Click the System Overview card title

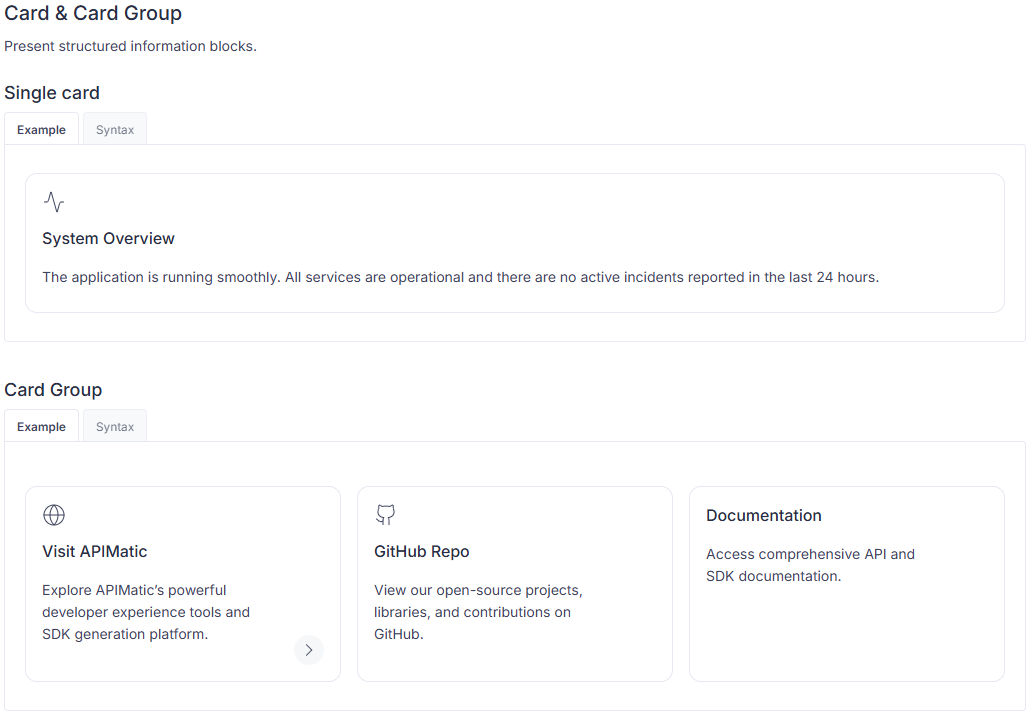pos(108,239)
